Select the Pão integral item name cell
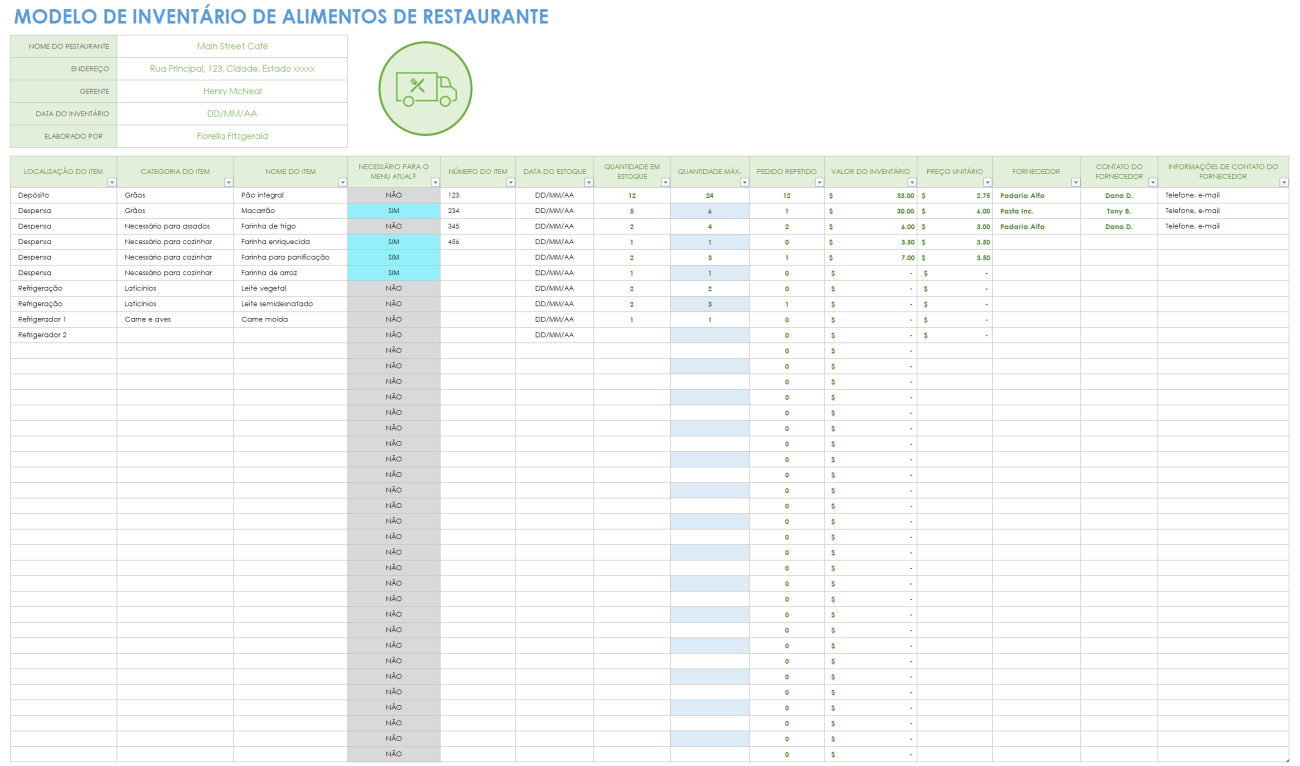 click(x=290, y=195)
